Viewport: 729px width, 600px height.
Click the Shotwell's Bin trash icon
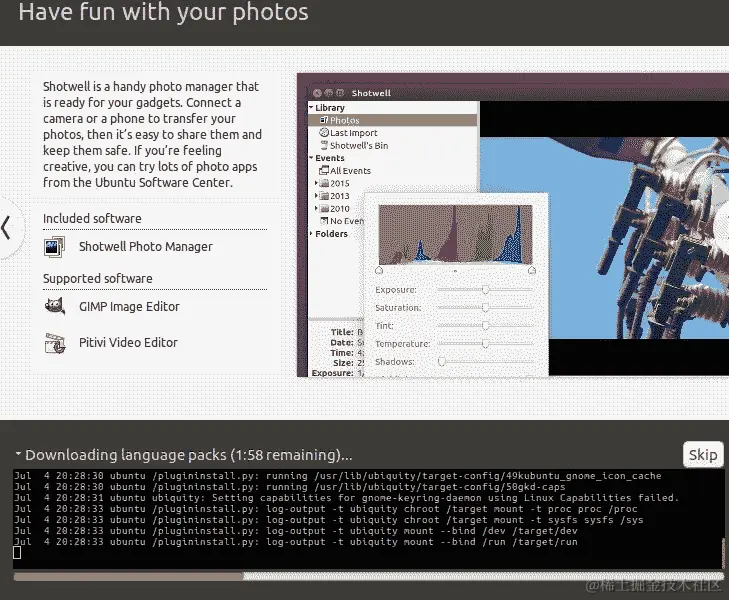click(x=324, y=145)
